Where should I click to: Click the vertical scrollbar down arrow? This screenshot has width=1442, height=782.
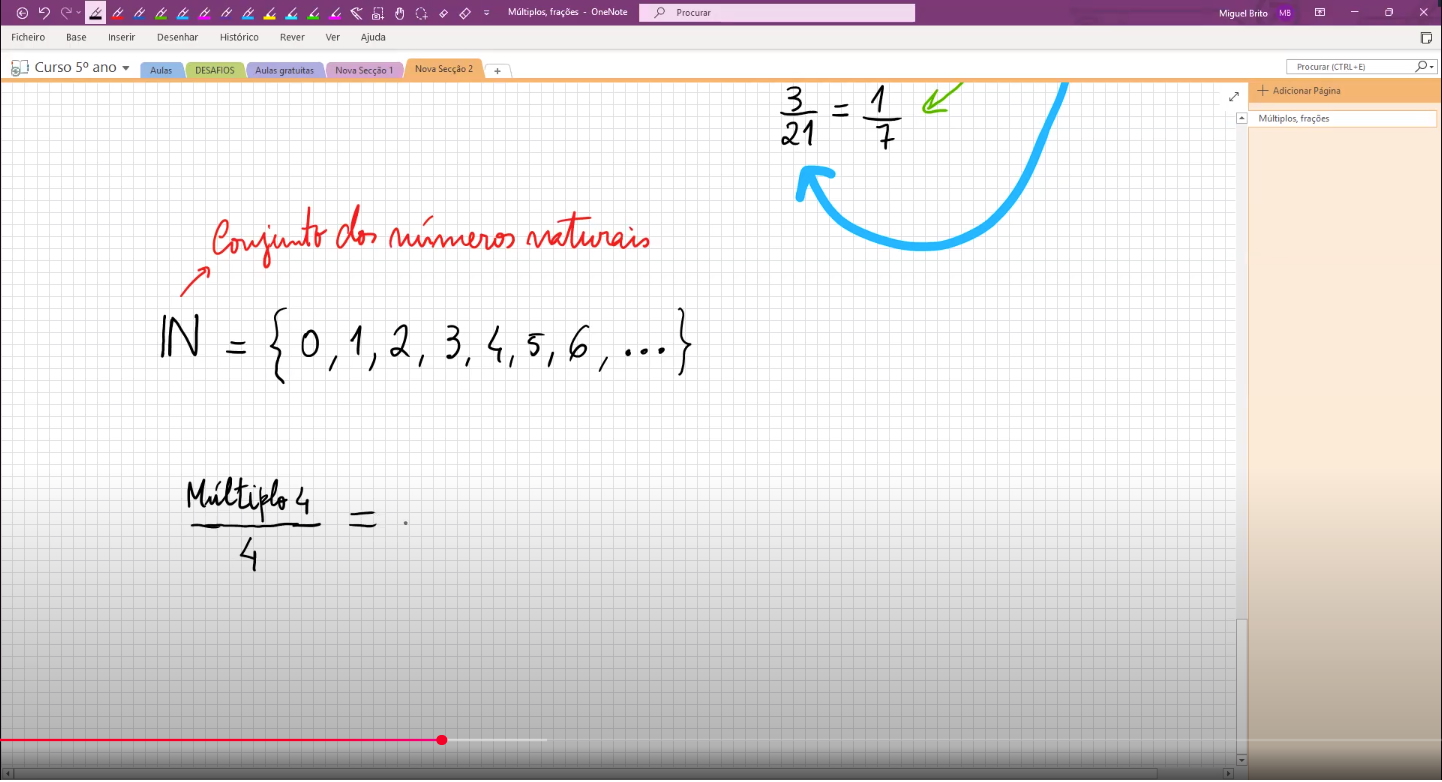(1241, 760)
